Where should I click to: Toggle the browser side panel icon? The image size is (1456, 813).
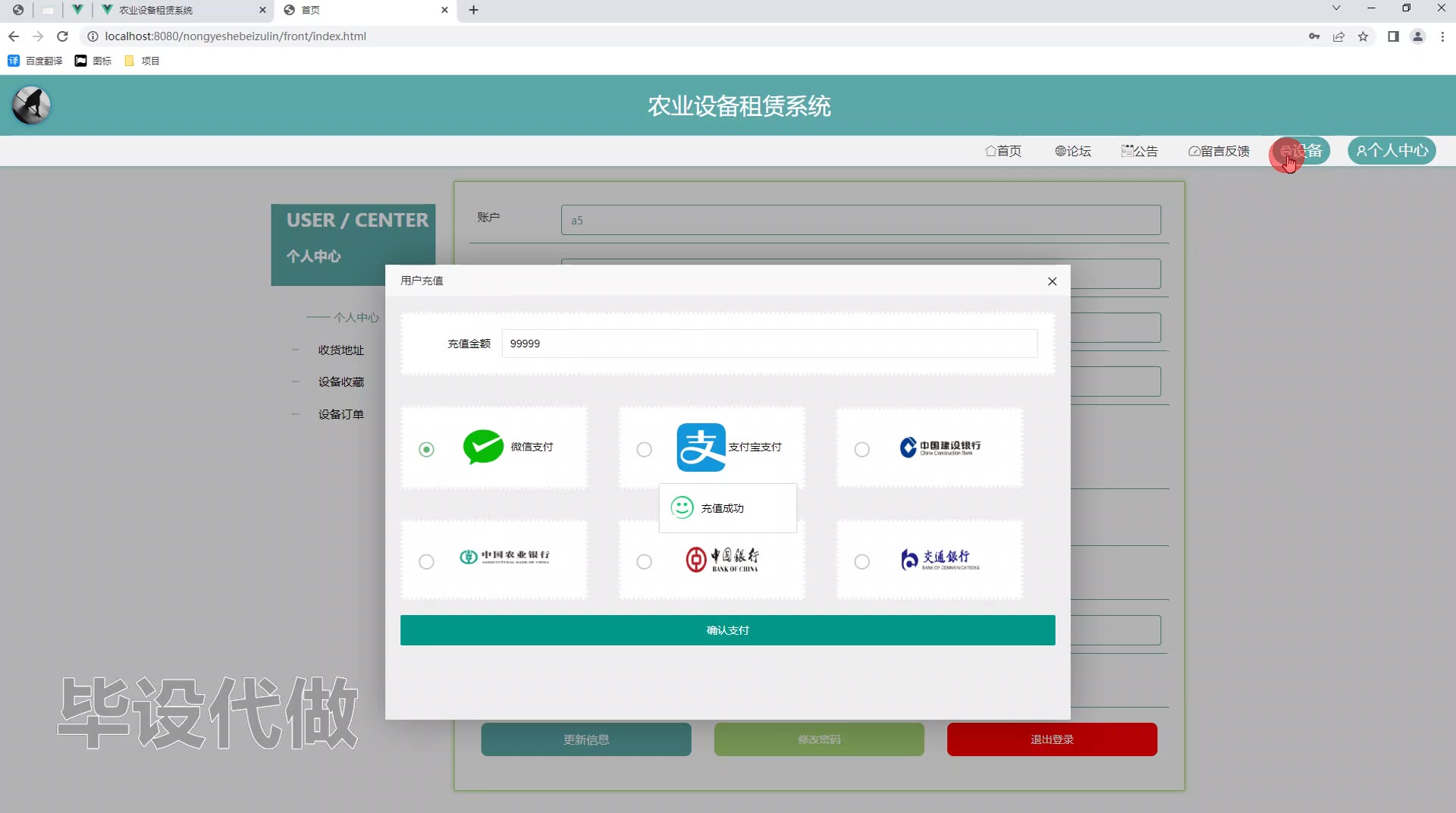point(1393,36)
